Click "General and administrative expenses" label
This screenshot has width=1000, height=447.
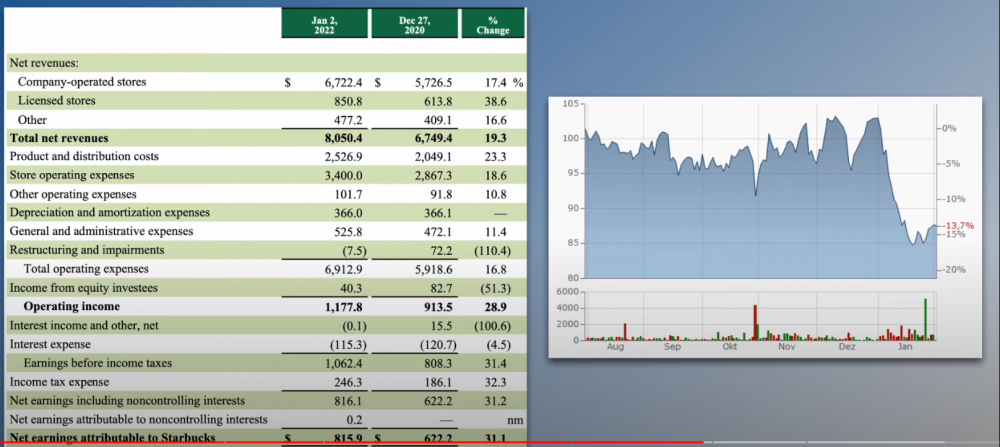click(101, 231)
